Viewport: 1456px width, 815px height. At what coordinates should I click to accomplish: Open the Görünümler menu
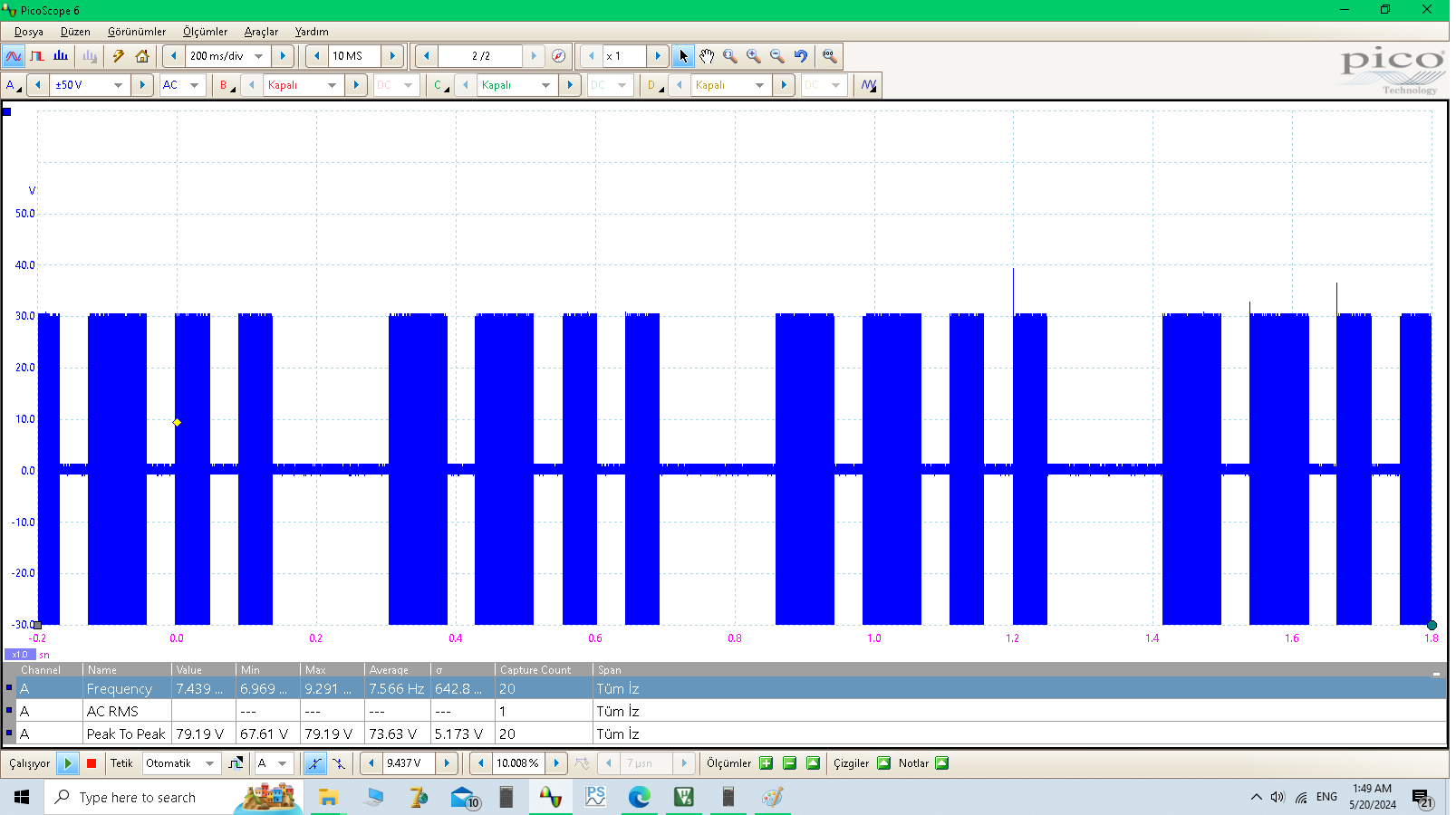point(137,32)
